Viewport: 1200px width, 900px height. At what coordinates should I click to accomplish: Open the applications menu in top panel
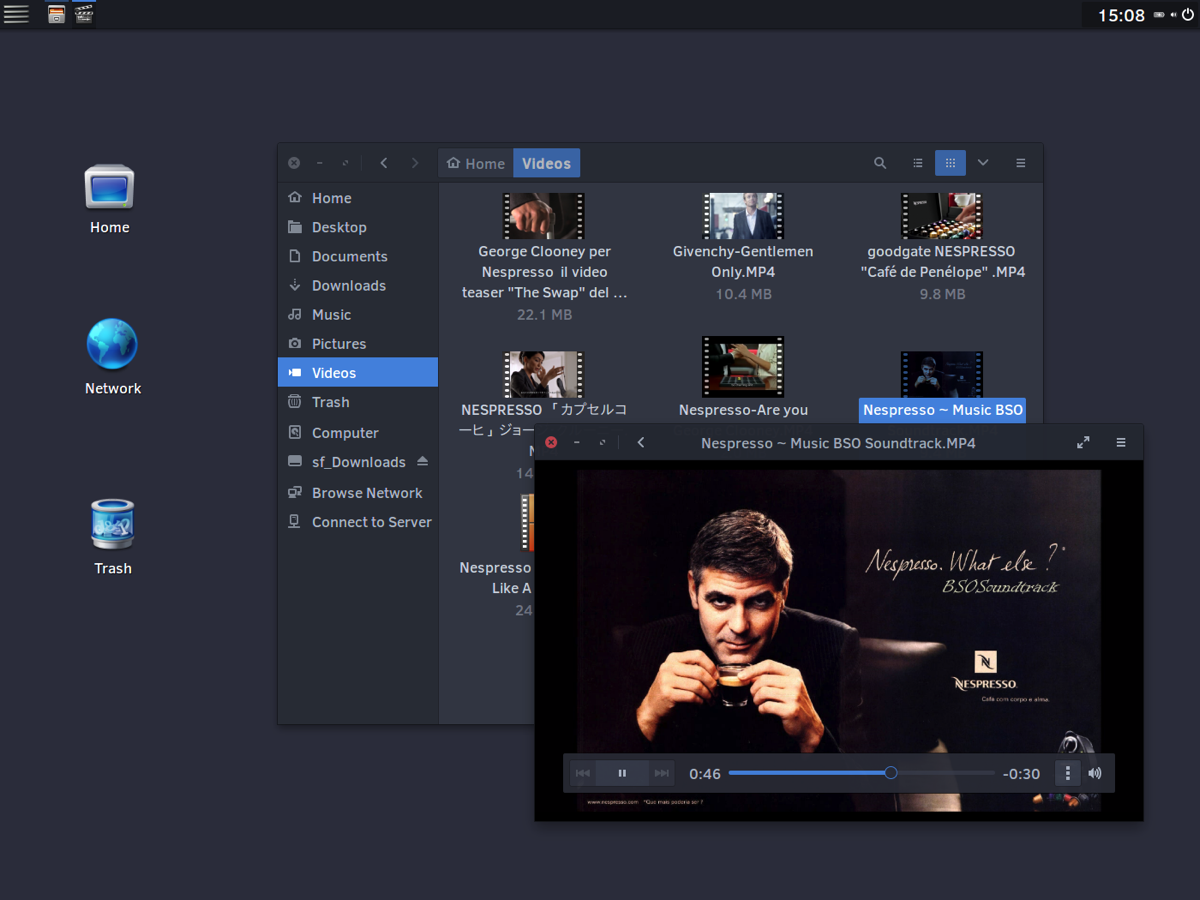tap(16, 14)
